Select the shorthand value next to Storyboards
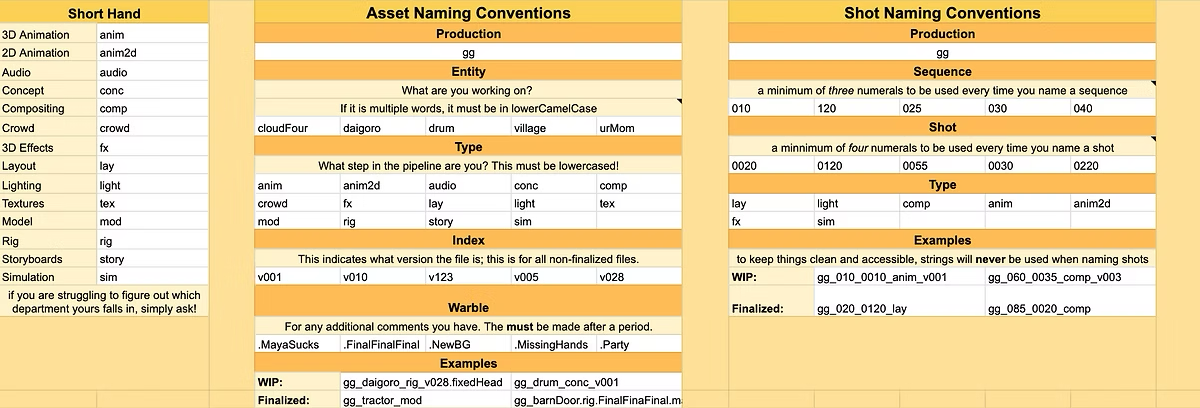Screen dimensions: 1200x408 pos(153,259)
